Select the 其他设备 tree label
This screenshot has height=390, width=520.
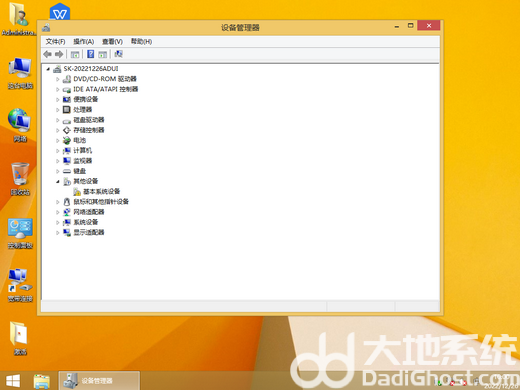(x=86, y=181)
